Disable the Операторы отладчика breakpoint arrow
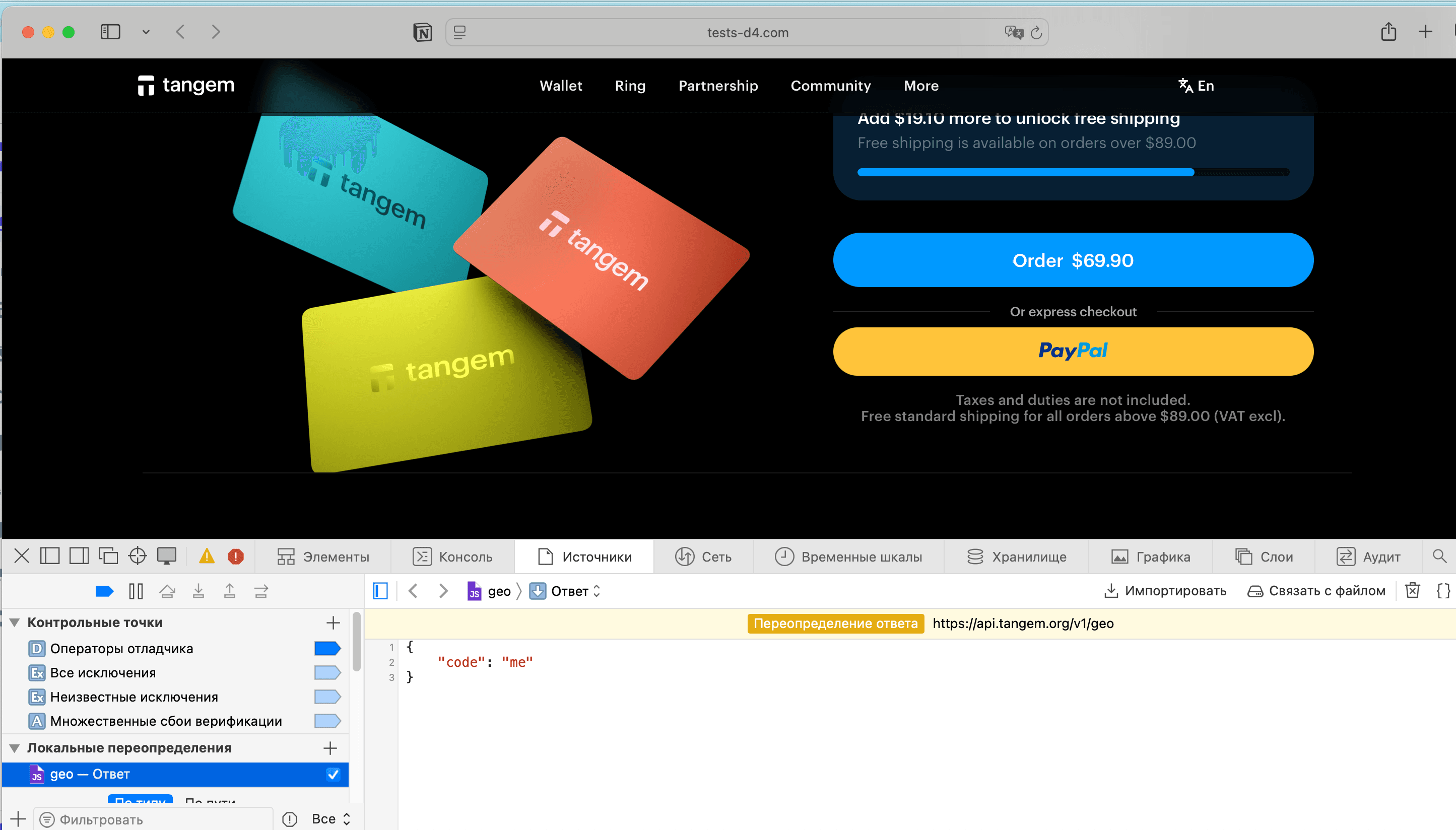This screenshot has width=1456, height=830. (x=327, y=648)
